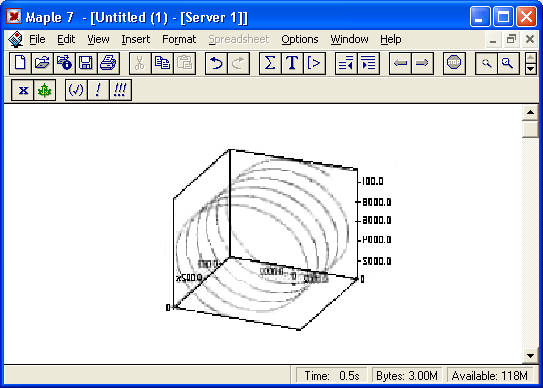This screenshot has height=388, width=543.
Task: Execute current expression with single exclamation button
Action: pos(98,90)
